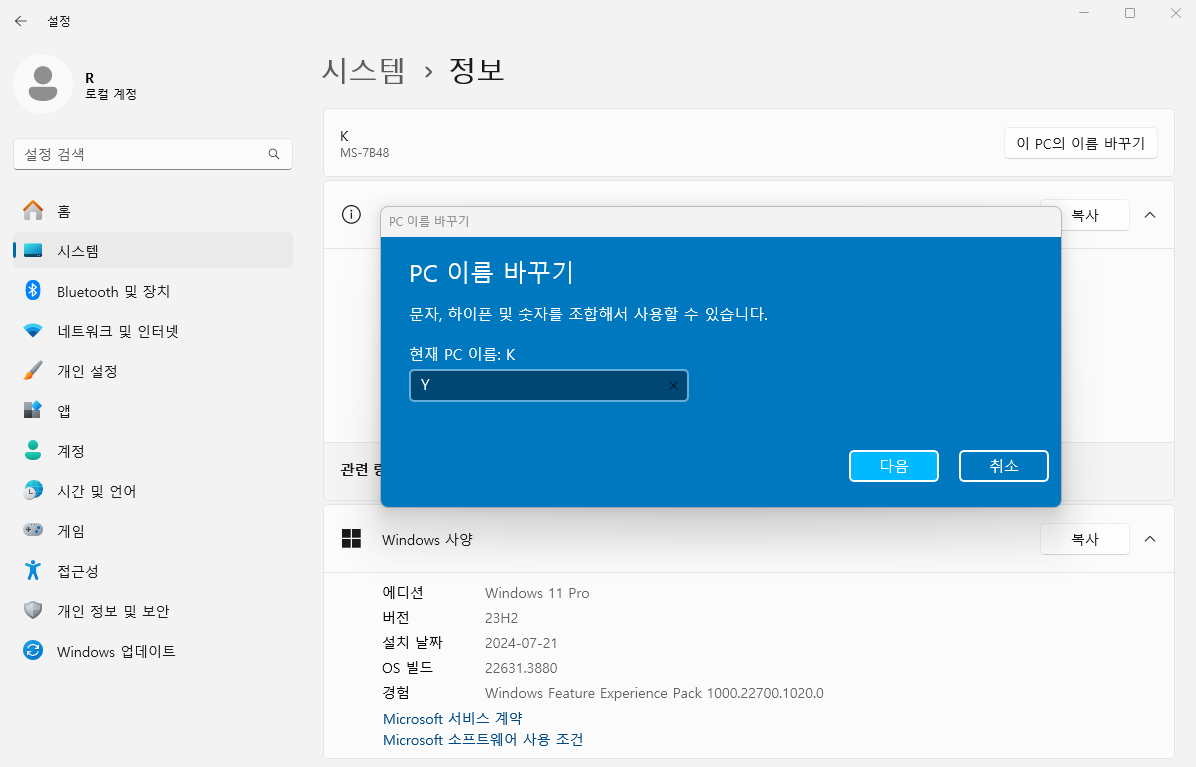This screenshot has height=767, width=1196.
Task: Click the Privacy shield icon
Action: 33,610
